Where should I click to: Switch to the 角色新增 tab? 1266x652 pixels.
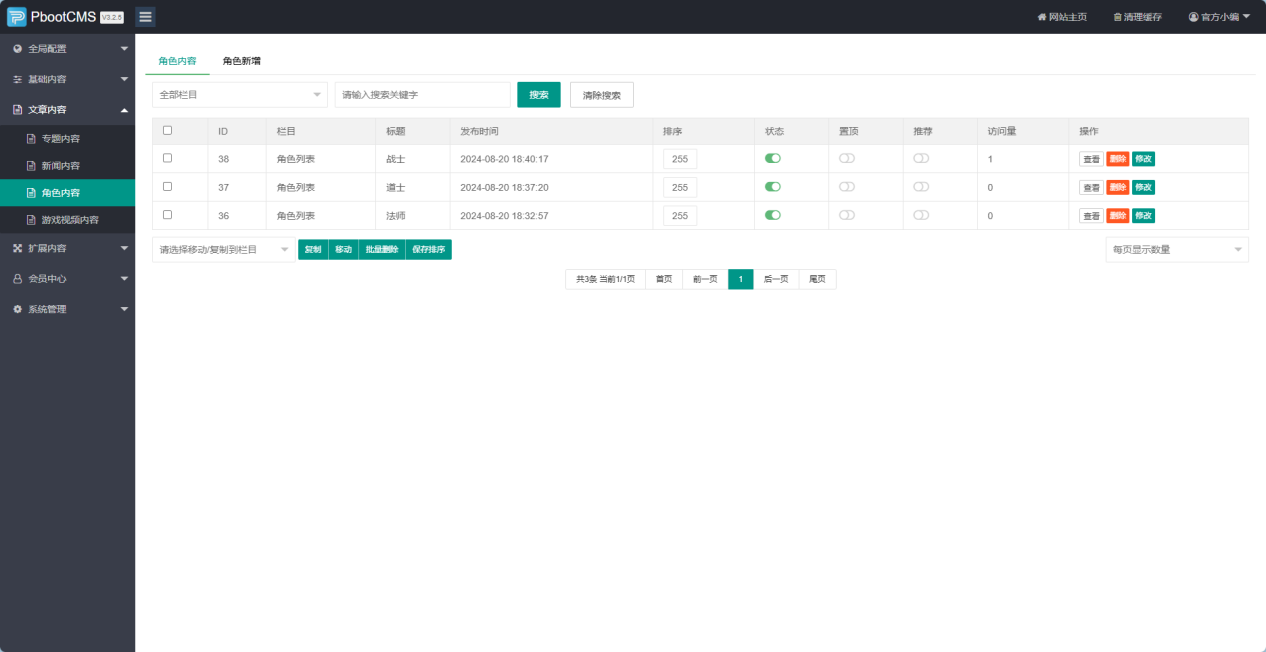[241, 61]
